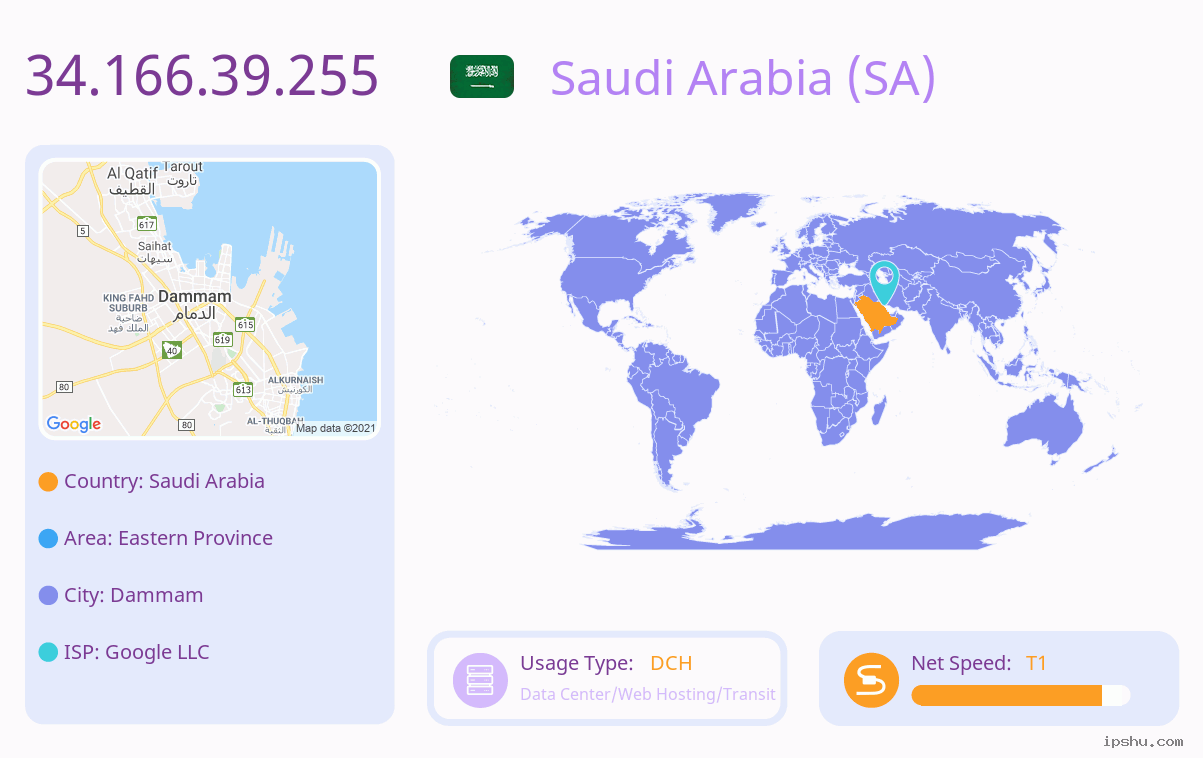Click the teal location pin on world map
The image size is (1203, 758).
point(884,281)
